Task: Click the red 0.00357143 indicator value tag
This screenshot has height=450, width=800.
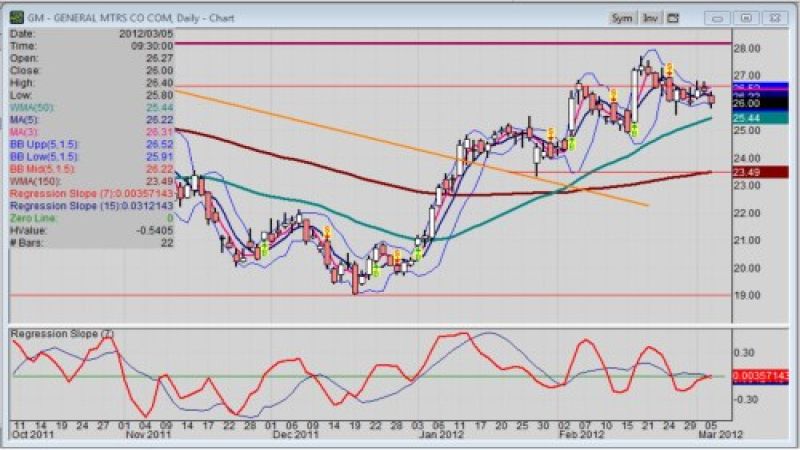Action: 760,377
